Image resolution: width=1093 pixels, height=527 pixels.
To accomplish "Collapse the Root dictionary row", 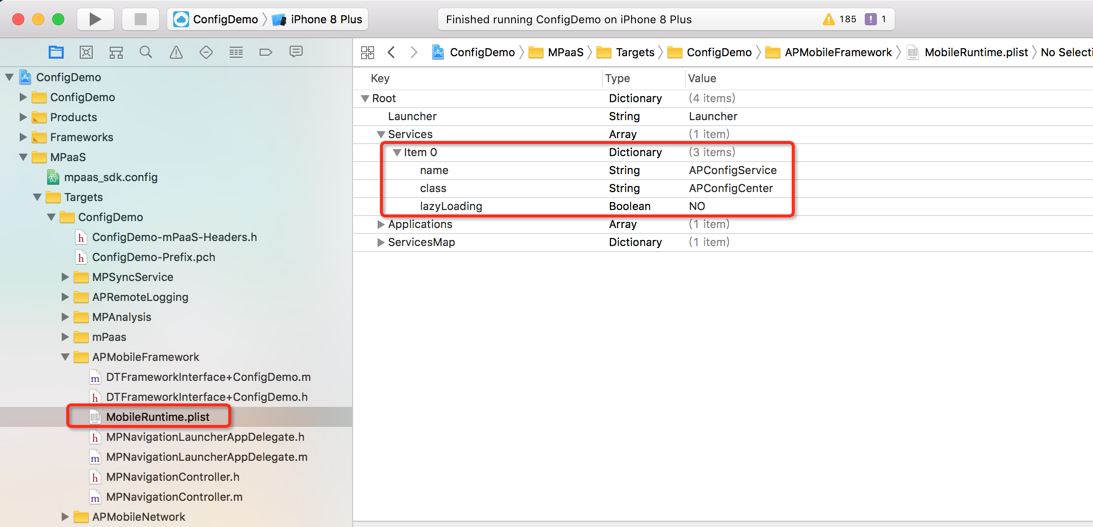I will (365, 99).
